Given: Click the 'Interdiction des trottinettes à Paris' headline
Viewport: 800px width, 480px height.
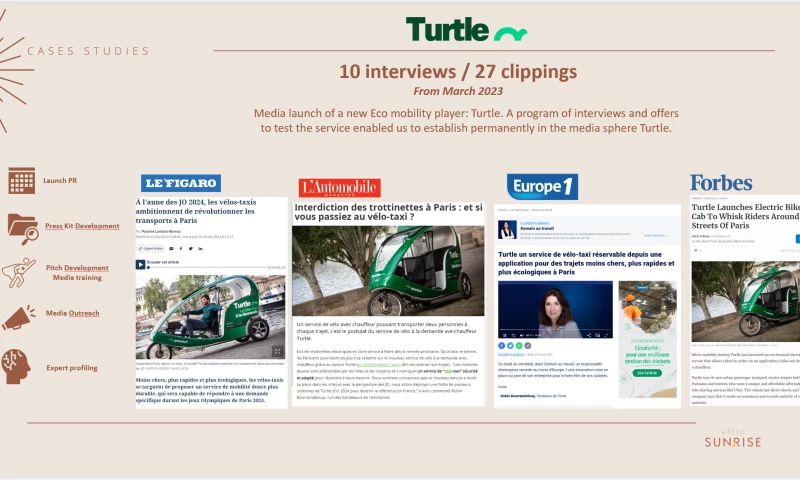Looking at the screenshot, I should coord(388,212).
